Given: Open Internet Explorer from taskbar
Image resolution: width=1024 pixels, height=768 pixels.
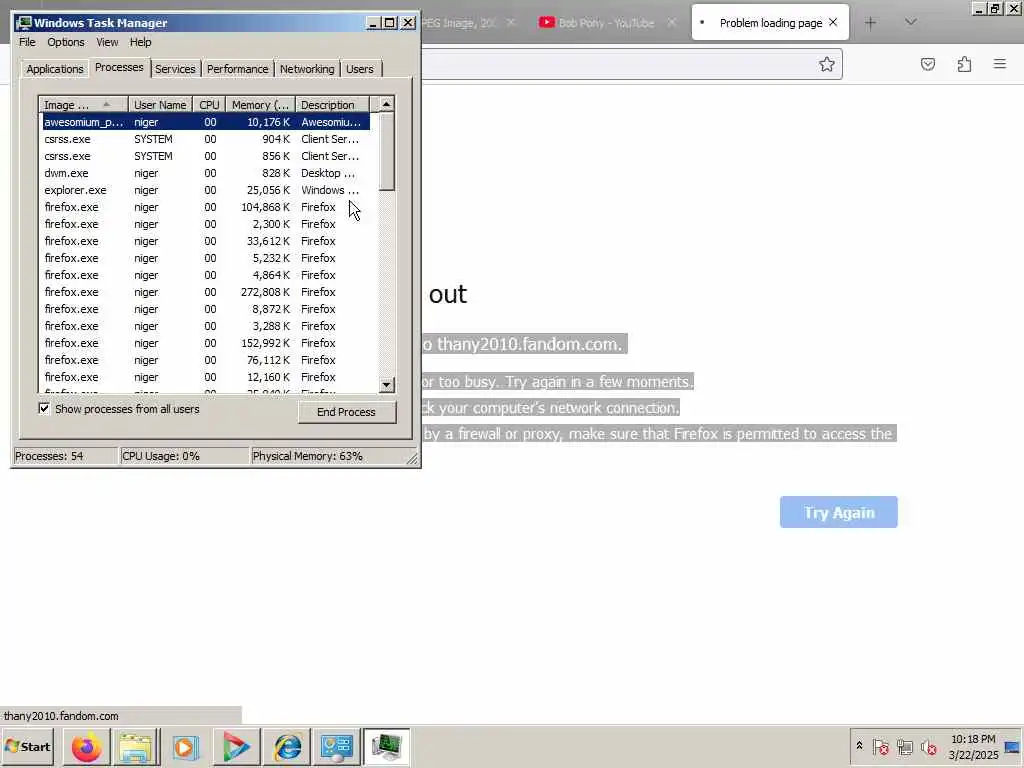Looking at the screenshot, I should [287, 747].
